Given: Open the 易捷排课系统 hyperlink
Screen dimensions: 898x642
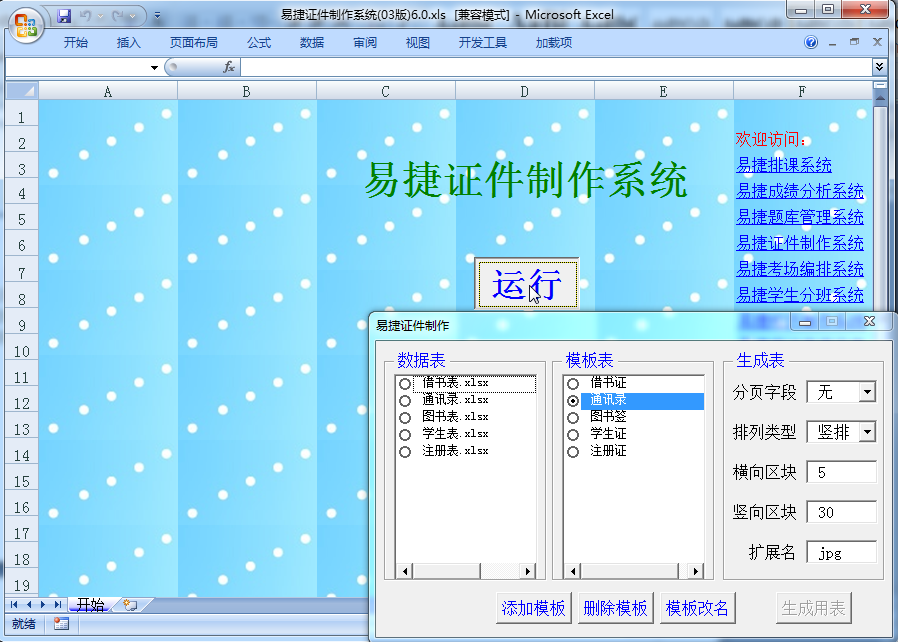Looking at the screenshot, I should tap(784, 166).
